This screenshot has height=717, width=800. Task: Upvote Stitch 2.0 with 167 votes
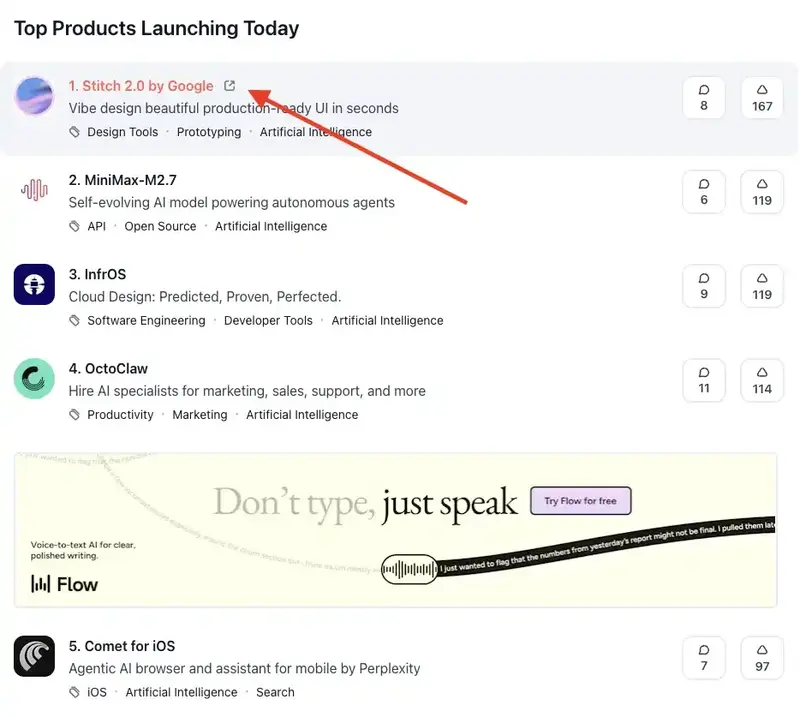[x=762, y=97]
